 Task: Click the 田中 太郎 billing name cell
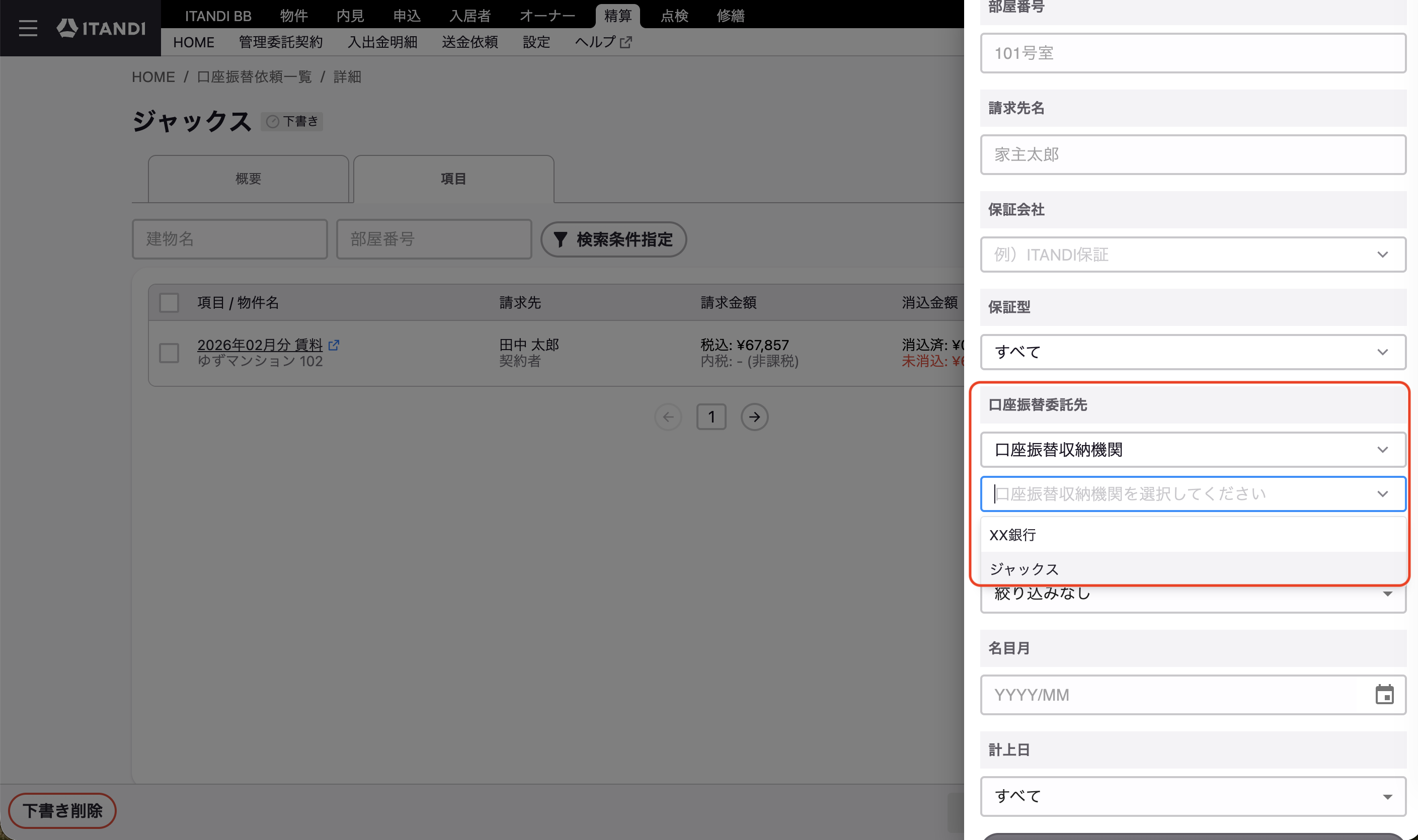tap(529, 345)
